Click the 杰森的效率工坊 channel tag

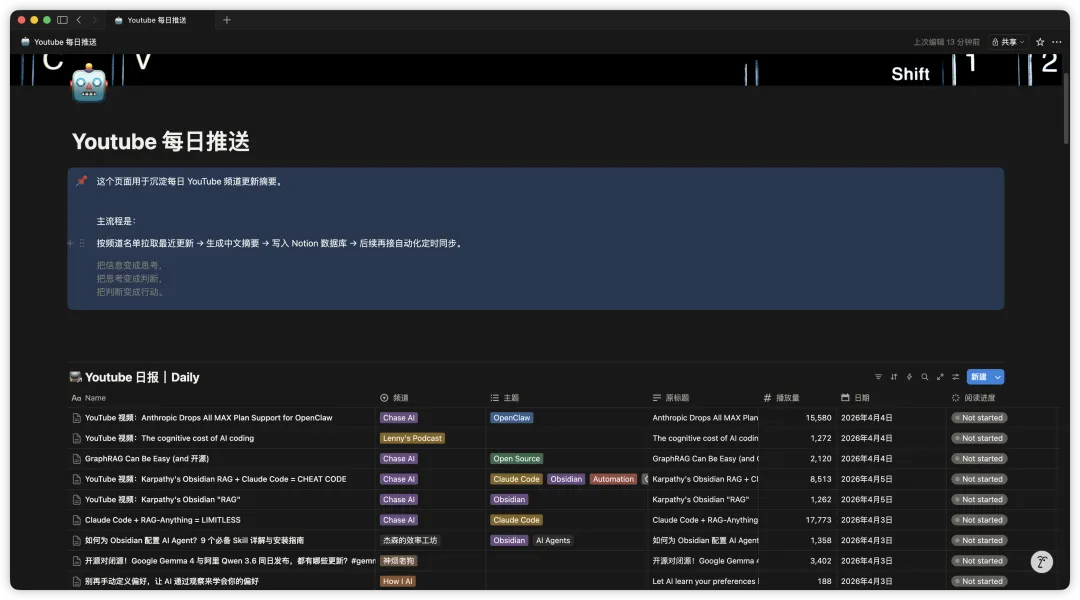pos(410,541)
